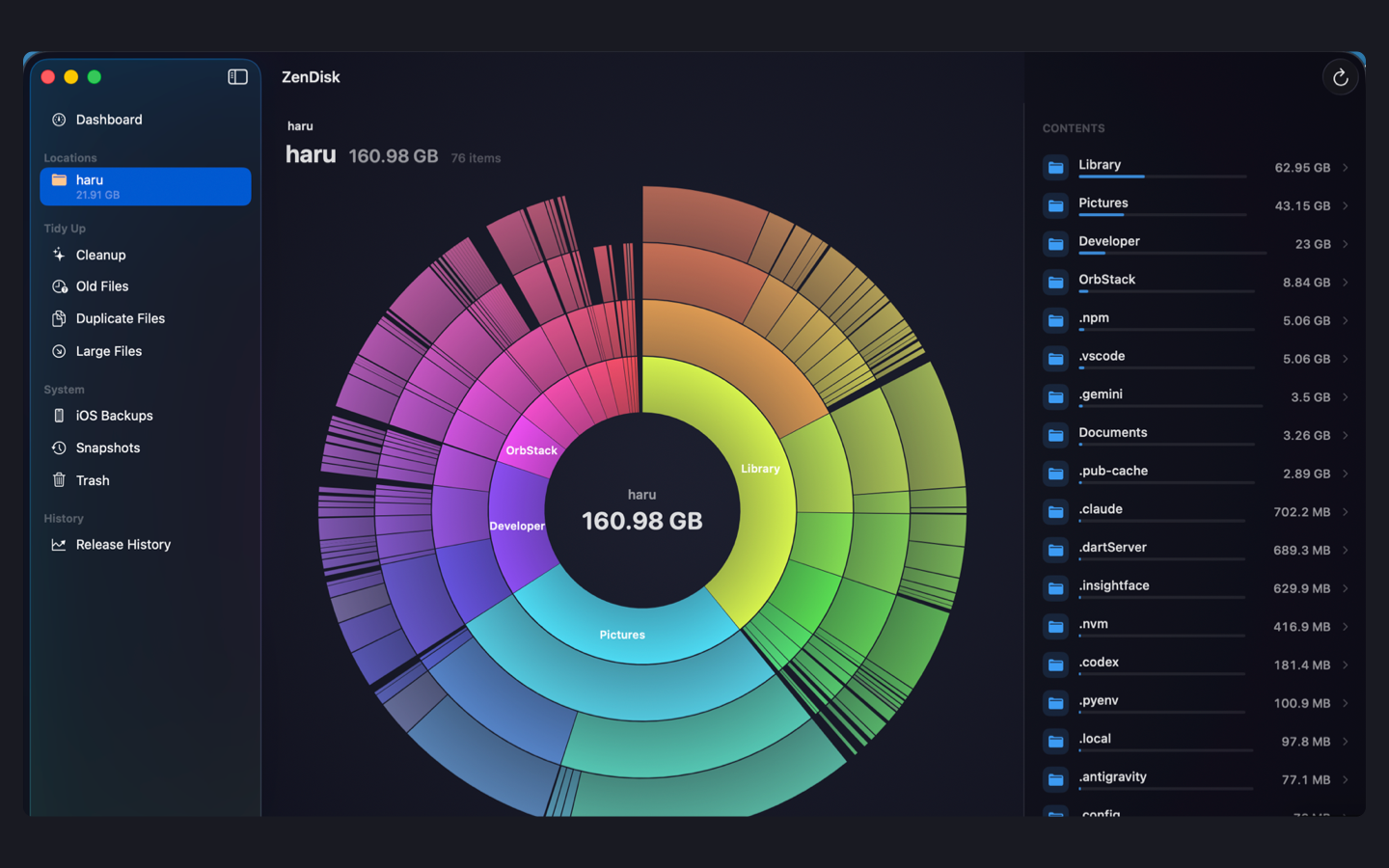The height and width of the screenshot is (868, 1389).
Task: Open the .antigravity entry in Contents
Action: [x=1196, y=779]
